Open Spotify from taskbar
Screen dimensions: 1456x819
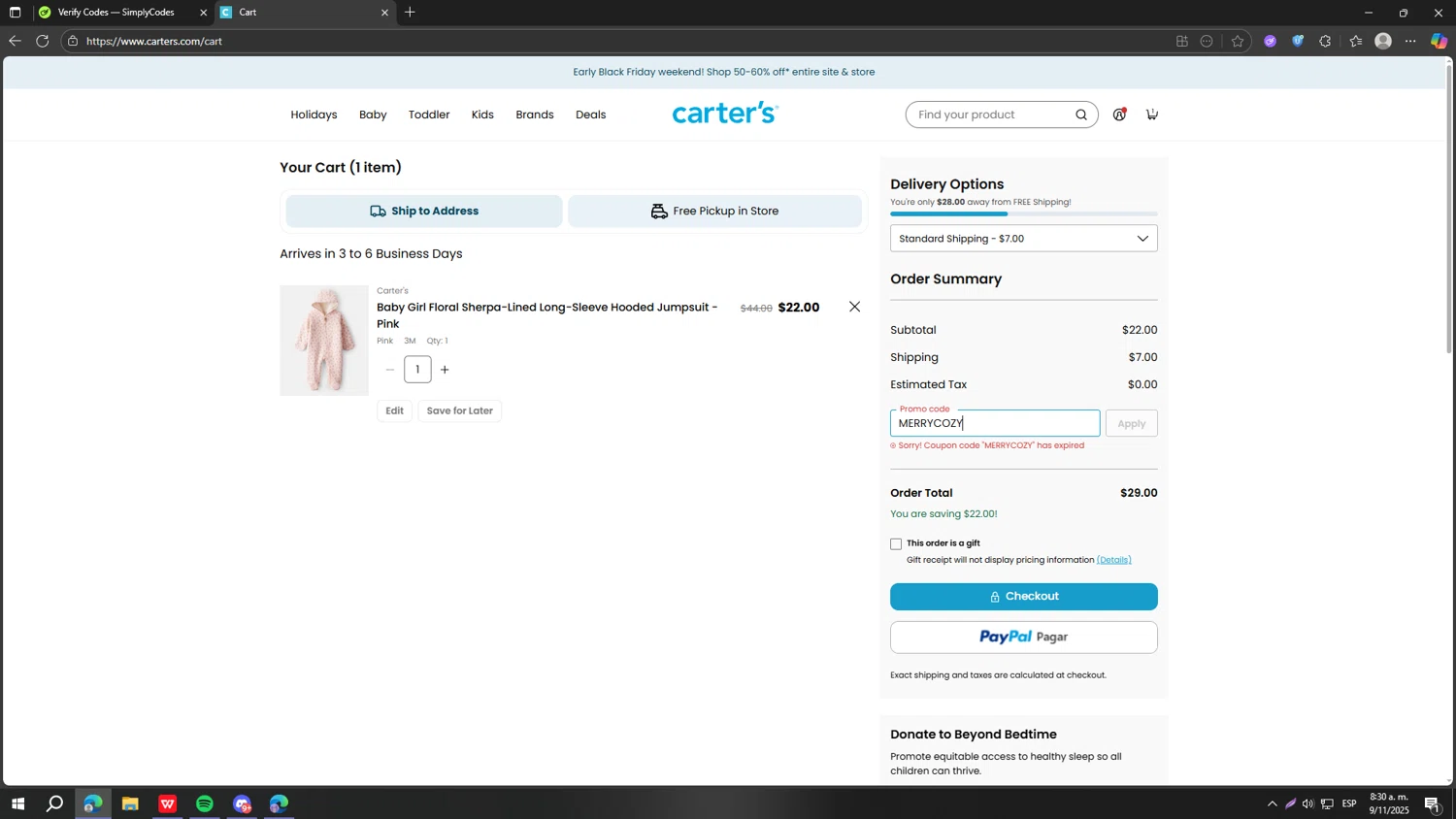tap(205, 803)
